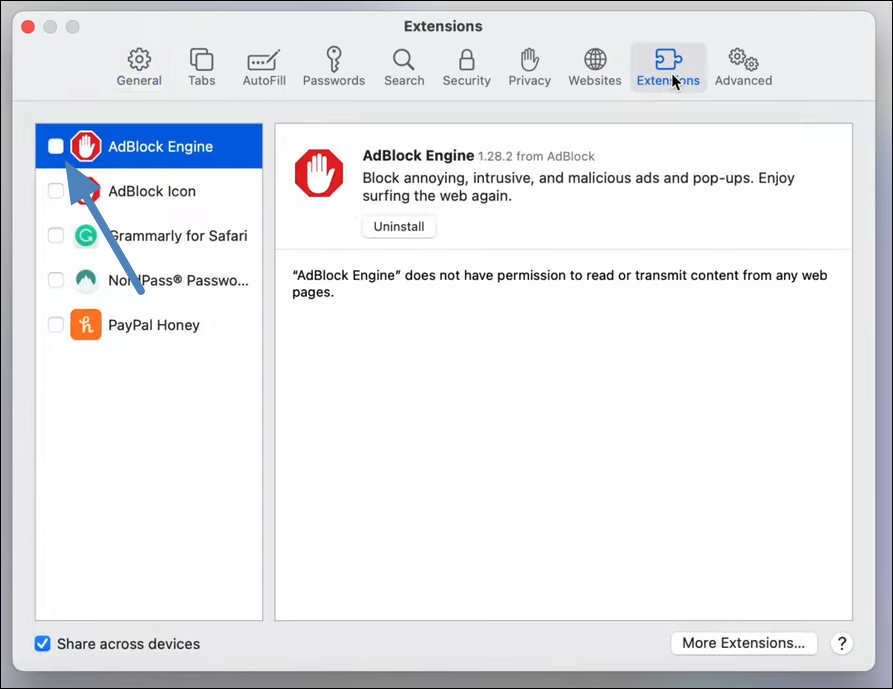Open More Extensions browser
Viewport: 893px width, 689px height.
click(x=743, y=643)
